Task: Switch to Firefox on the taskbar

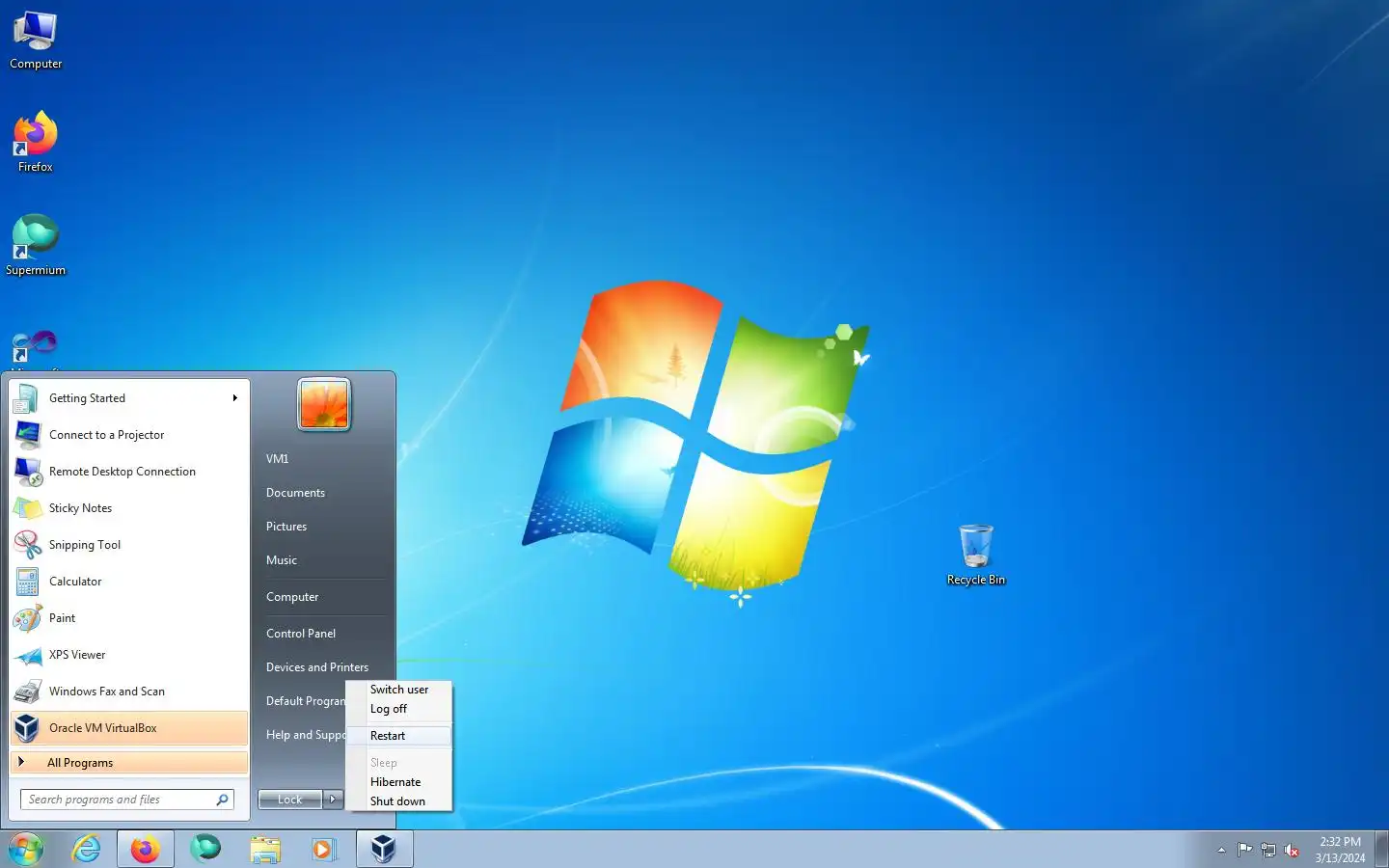Action: pos(146,850)
